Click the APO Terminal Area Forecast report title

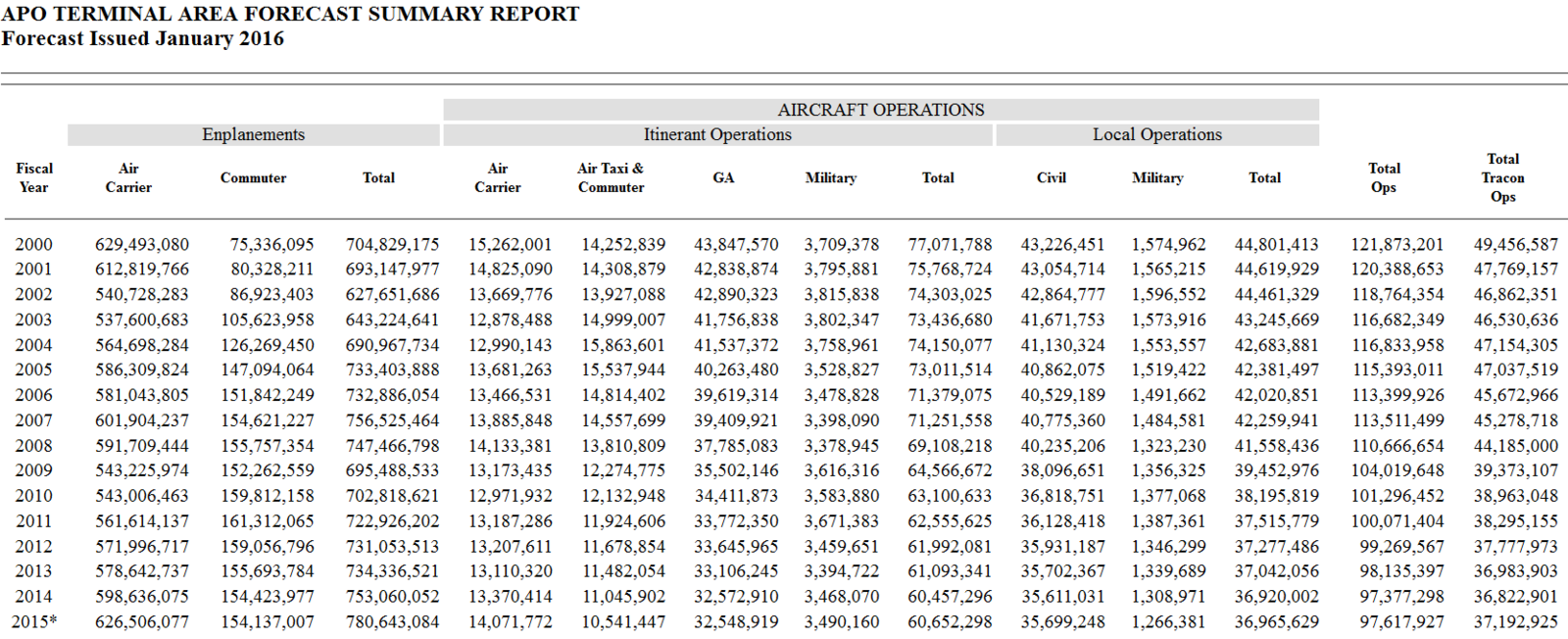tap(290, 14)
